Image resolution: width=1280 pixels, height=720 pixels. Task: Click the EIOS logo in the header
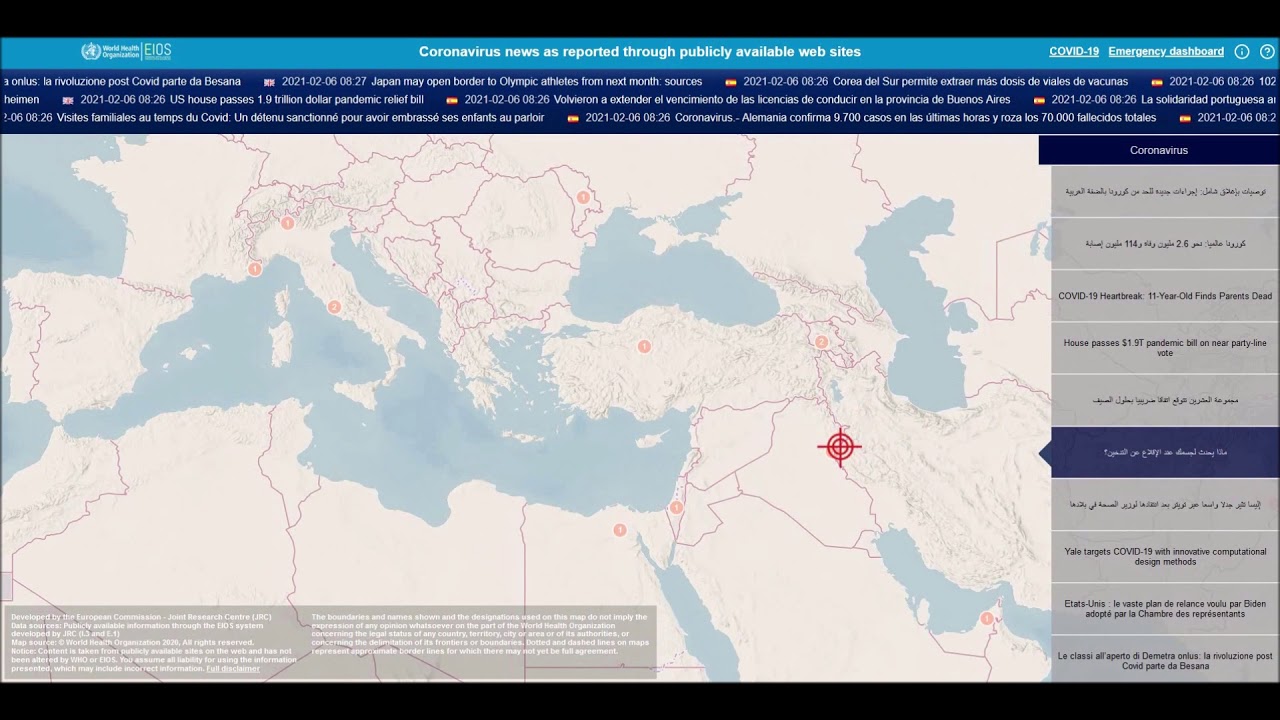click(158, 51)
